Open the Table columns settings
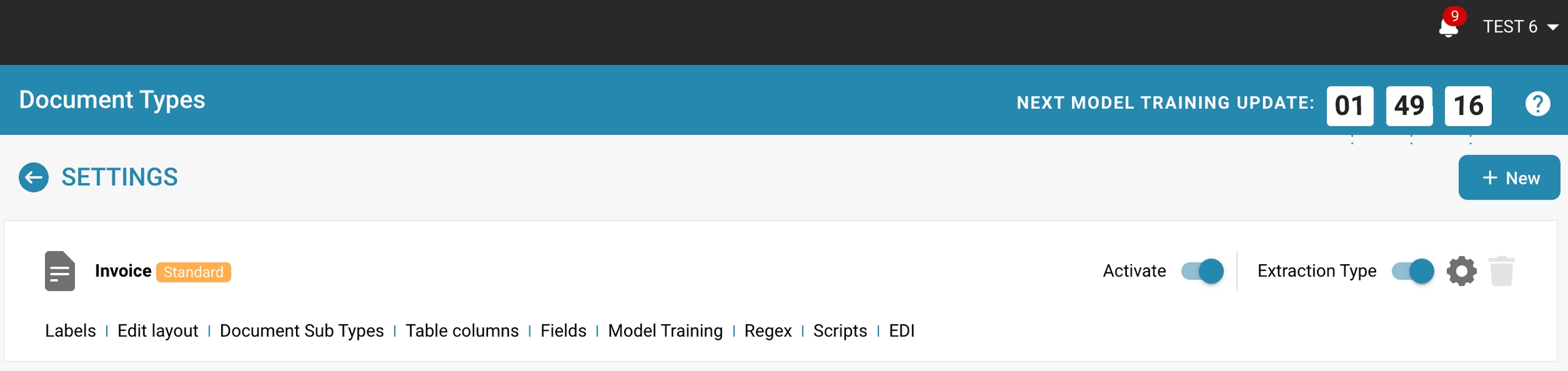Screen dimensions: 1568x371 462,331
